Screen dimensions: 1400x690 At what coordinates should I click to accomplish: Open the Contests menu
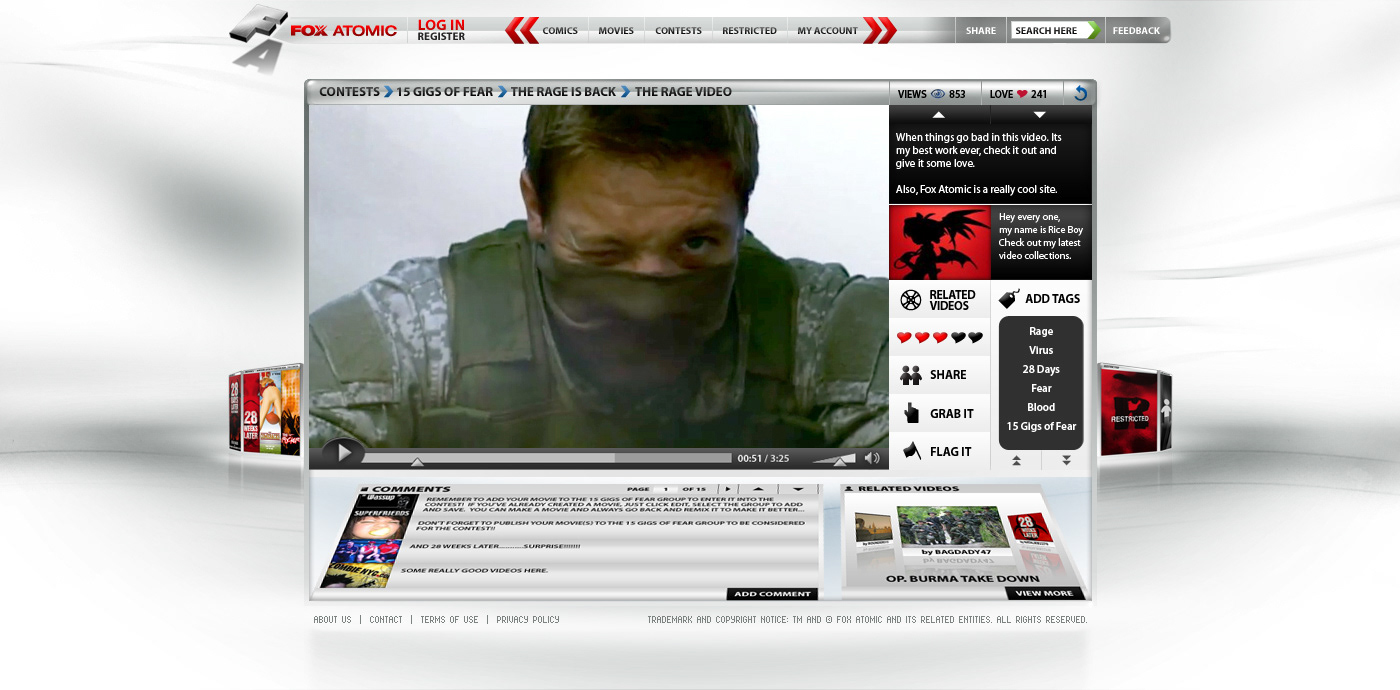(678, 31)
